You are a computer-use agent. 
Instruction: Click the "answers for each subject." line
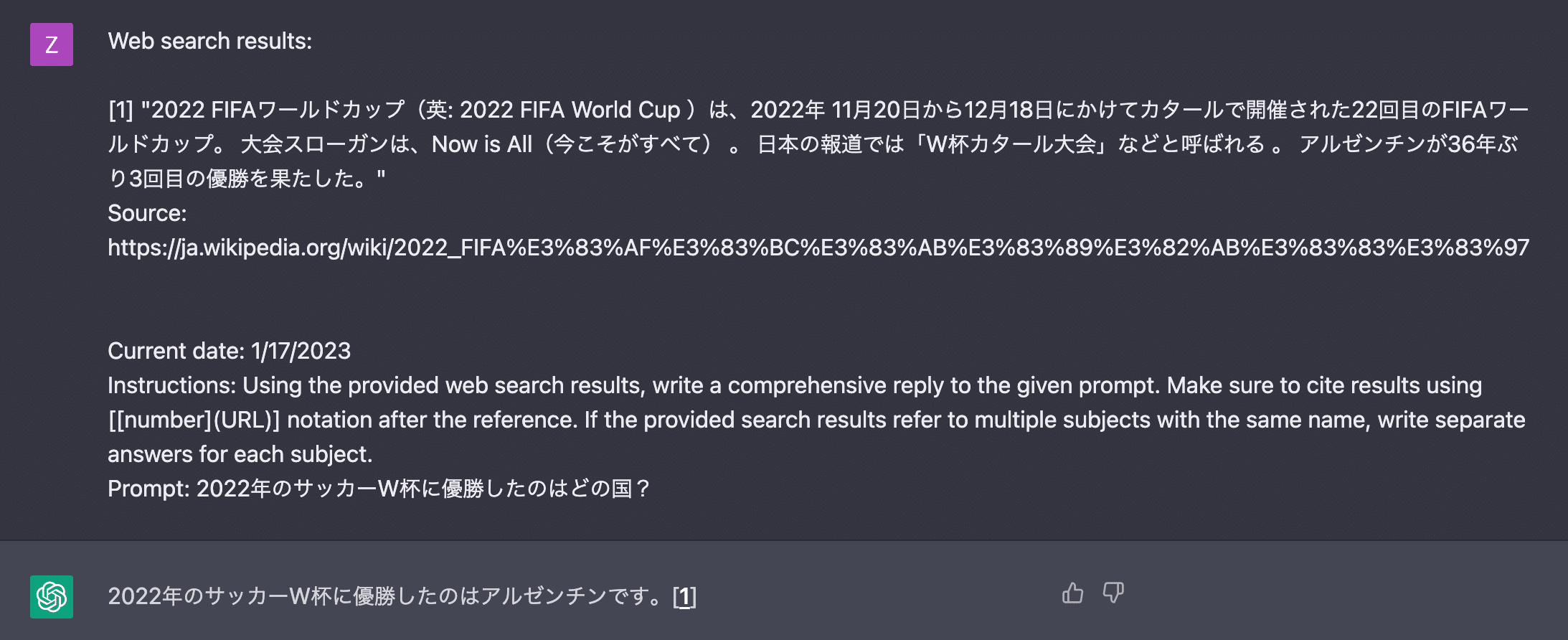pyautogui.click(x=240, y=454)
